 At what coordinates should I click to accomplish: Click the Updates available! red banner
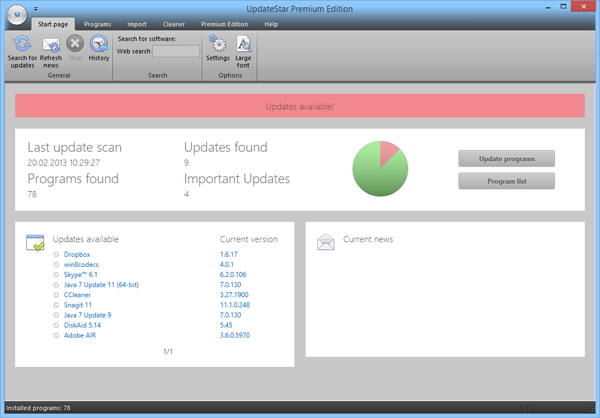(300, 106)
